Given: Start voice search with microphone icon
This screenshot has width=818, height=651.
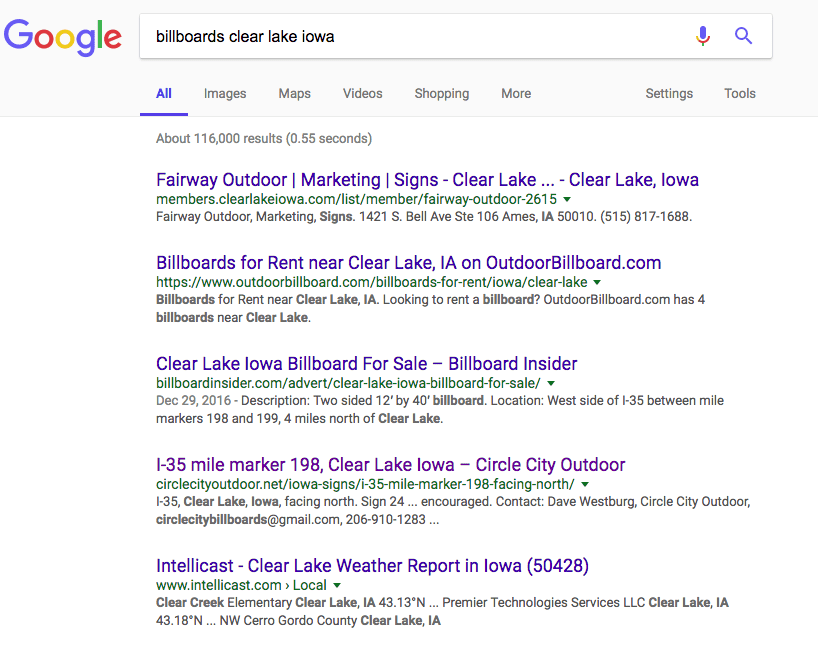Looking at the screenshot, I should coord(703,36).
